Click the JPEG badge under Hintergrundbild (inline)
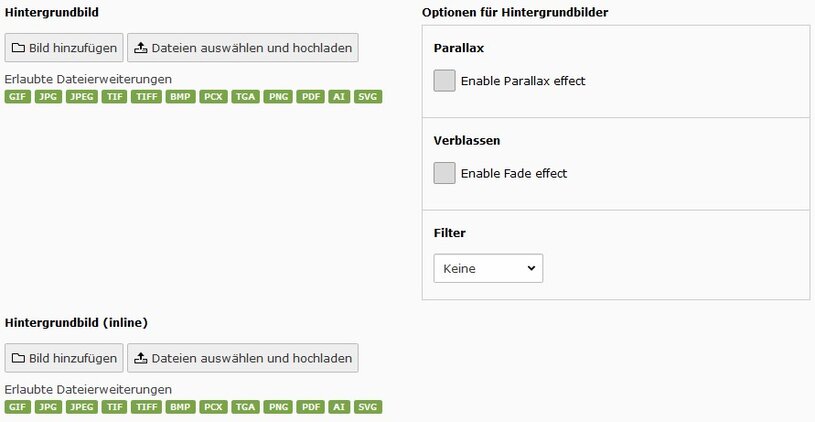The width and height of the screenshot is (815, 422). (x=81, y=407)
